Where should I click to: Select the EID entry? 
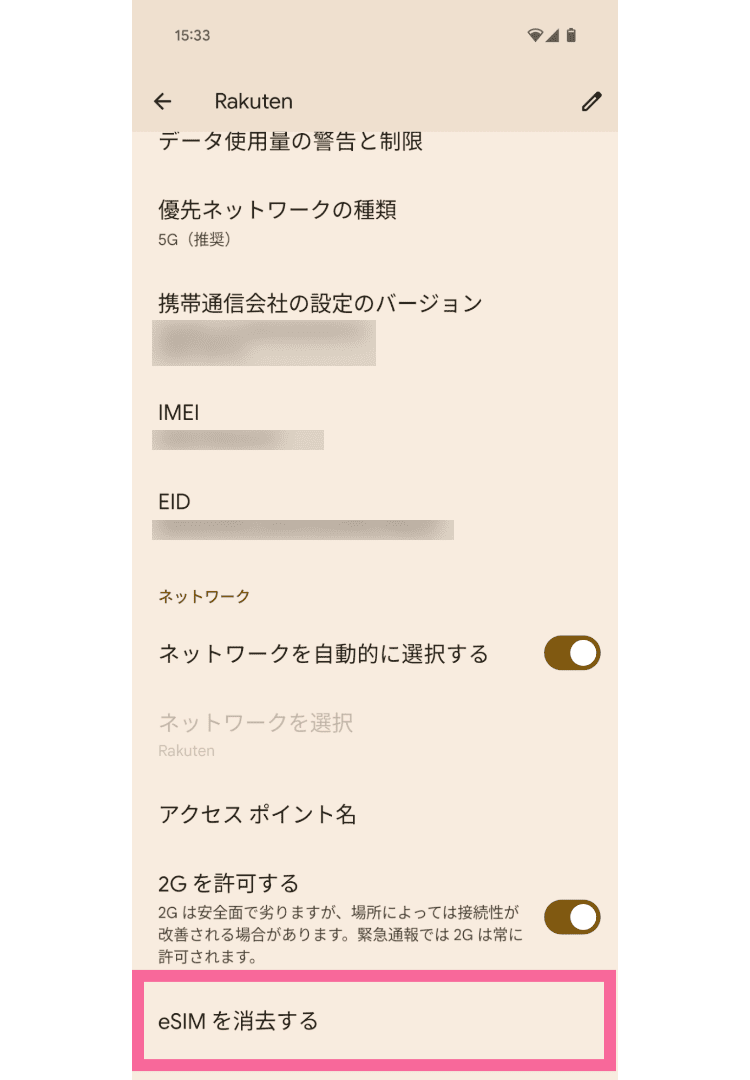click(175, 502)
